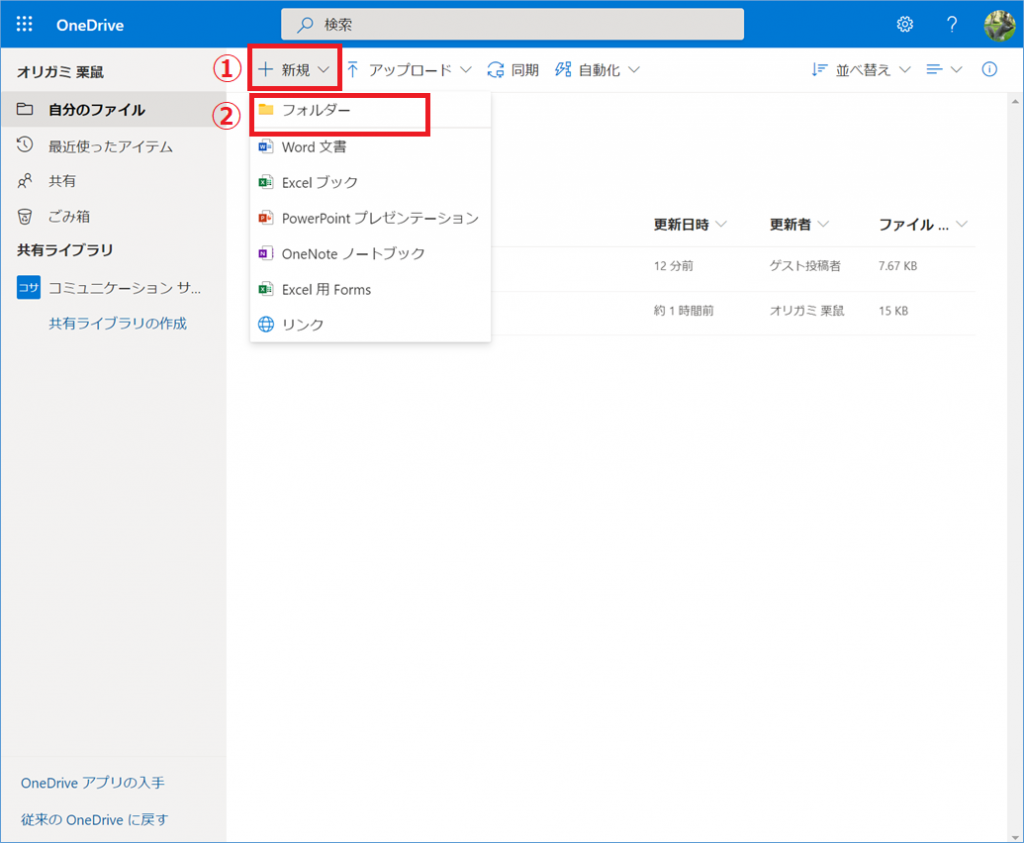Click the Word document icon in menu
Viewport: 1024px width, 843px height.
(266, 146)
